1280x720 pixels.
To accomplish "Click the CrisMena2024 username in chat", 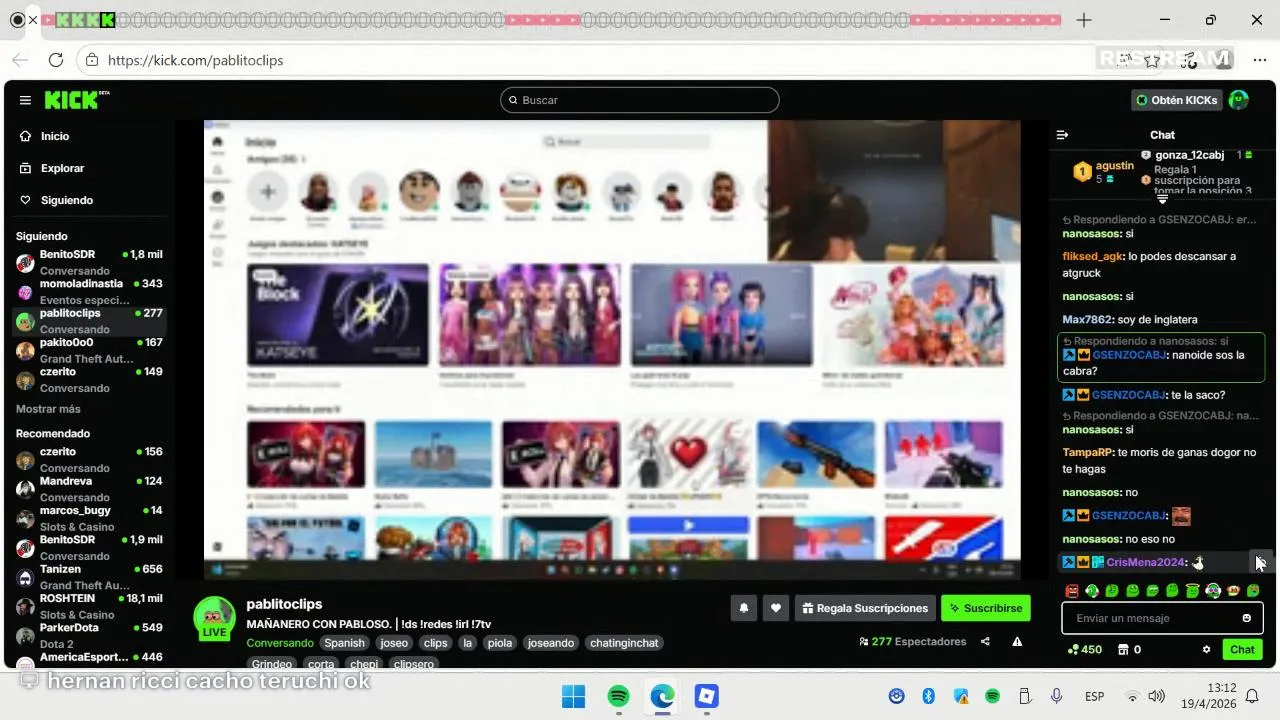I will coord(1145,563).
